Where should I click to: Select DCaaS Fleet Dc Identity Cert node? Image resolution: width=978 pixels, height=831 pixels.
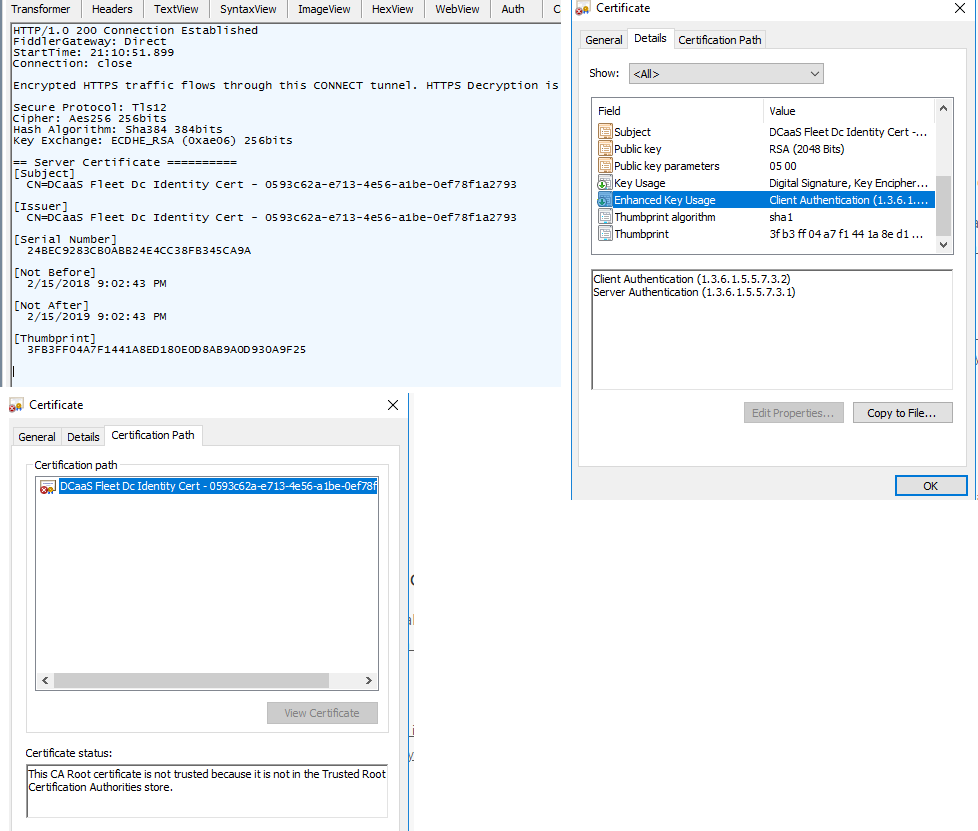click(x=217, y=487)
